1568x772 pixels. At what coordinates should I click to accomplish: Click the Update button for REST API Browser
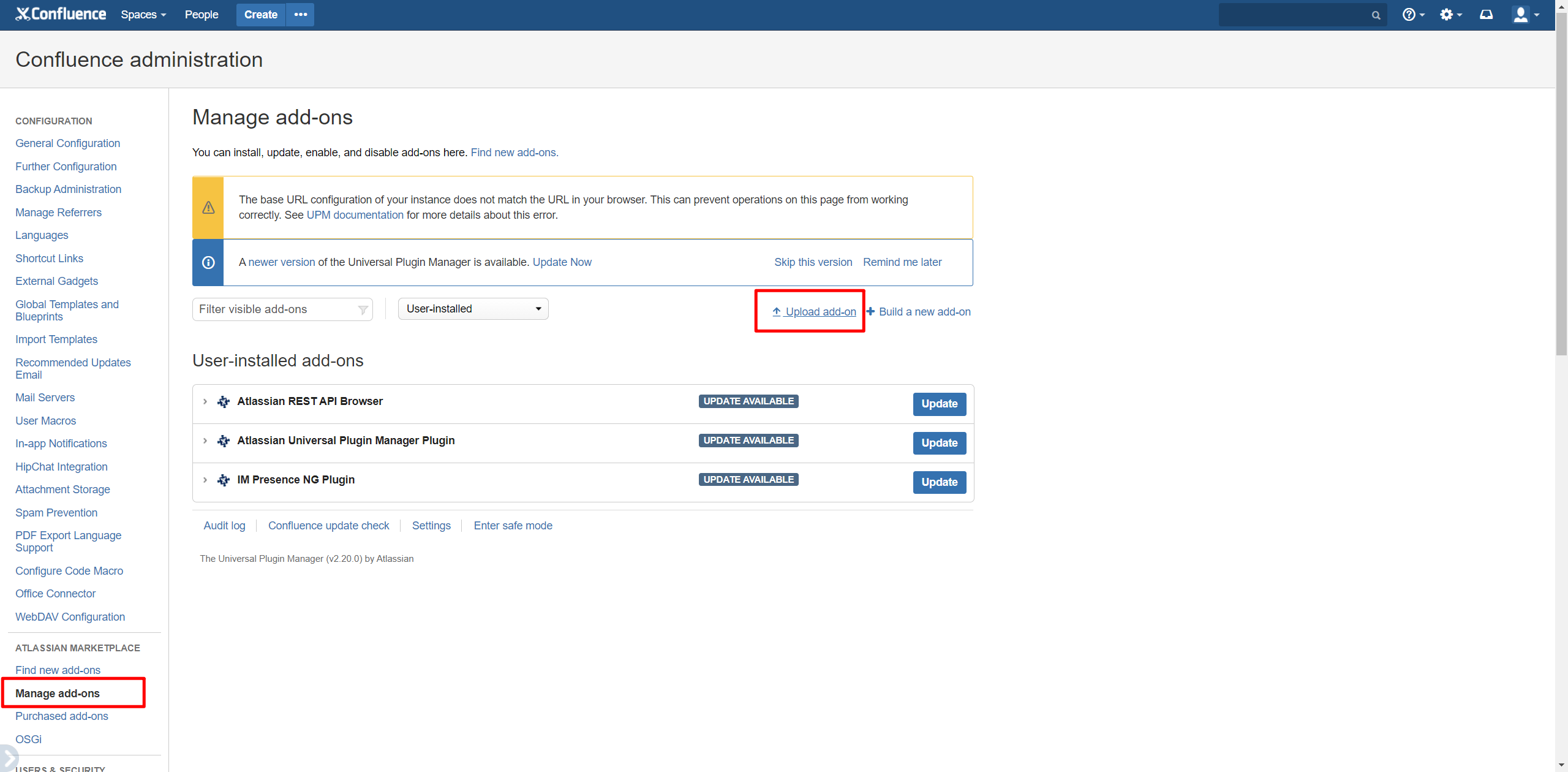tap(938, 403)
